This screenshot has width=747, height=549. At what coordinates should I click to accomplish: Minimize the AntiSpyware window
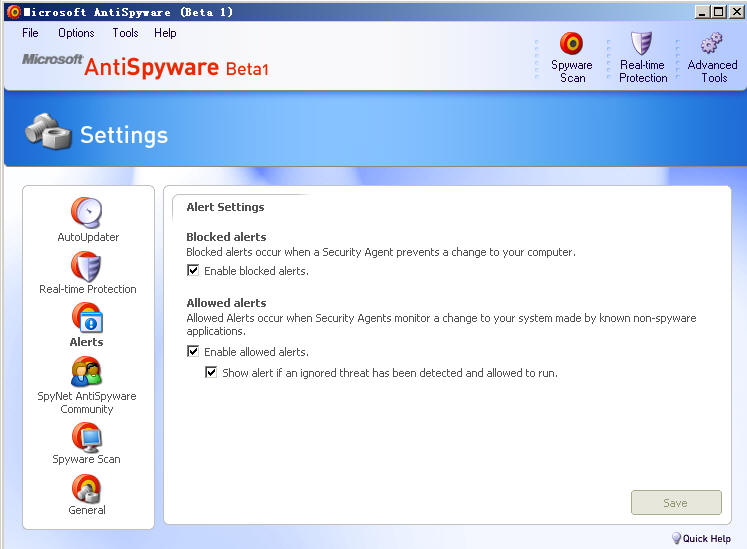pos(701,12)
